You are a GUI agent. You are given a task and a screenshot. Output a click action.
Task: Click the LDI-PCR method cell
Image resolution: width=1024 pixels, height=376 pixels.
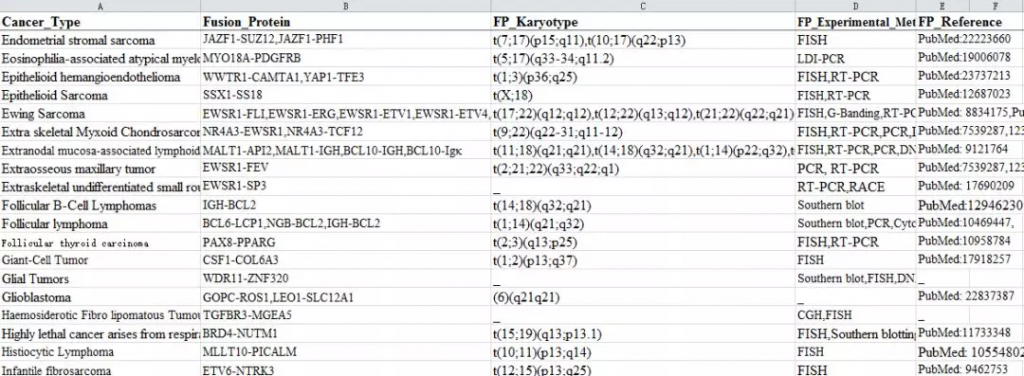point(856,58)
